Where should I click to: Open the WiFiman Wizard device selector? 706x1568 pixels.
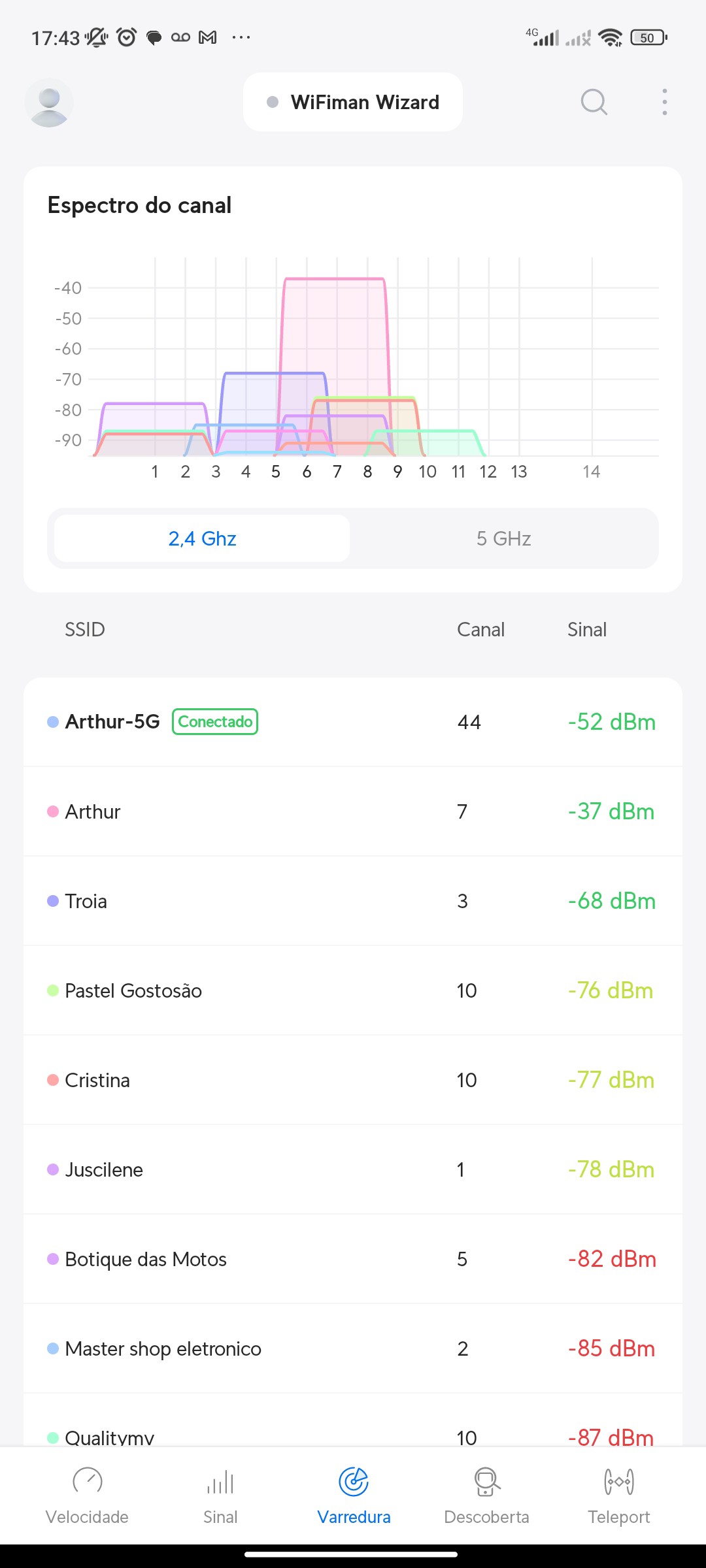click(353, 102)
